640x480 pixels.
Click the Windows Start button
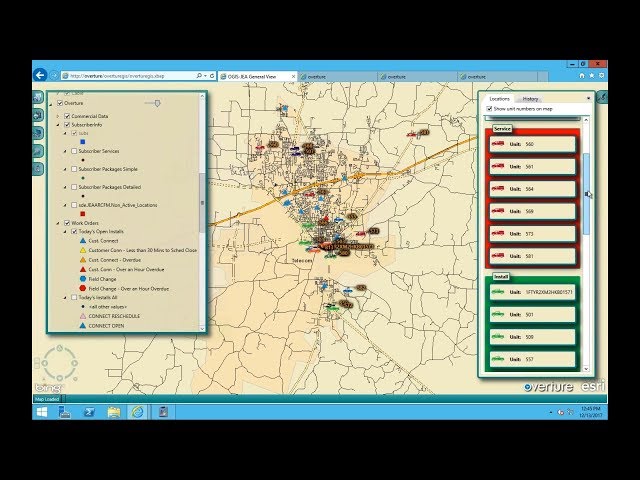(42, 412)
